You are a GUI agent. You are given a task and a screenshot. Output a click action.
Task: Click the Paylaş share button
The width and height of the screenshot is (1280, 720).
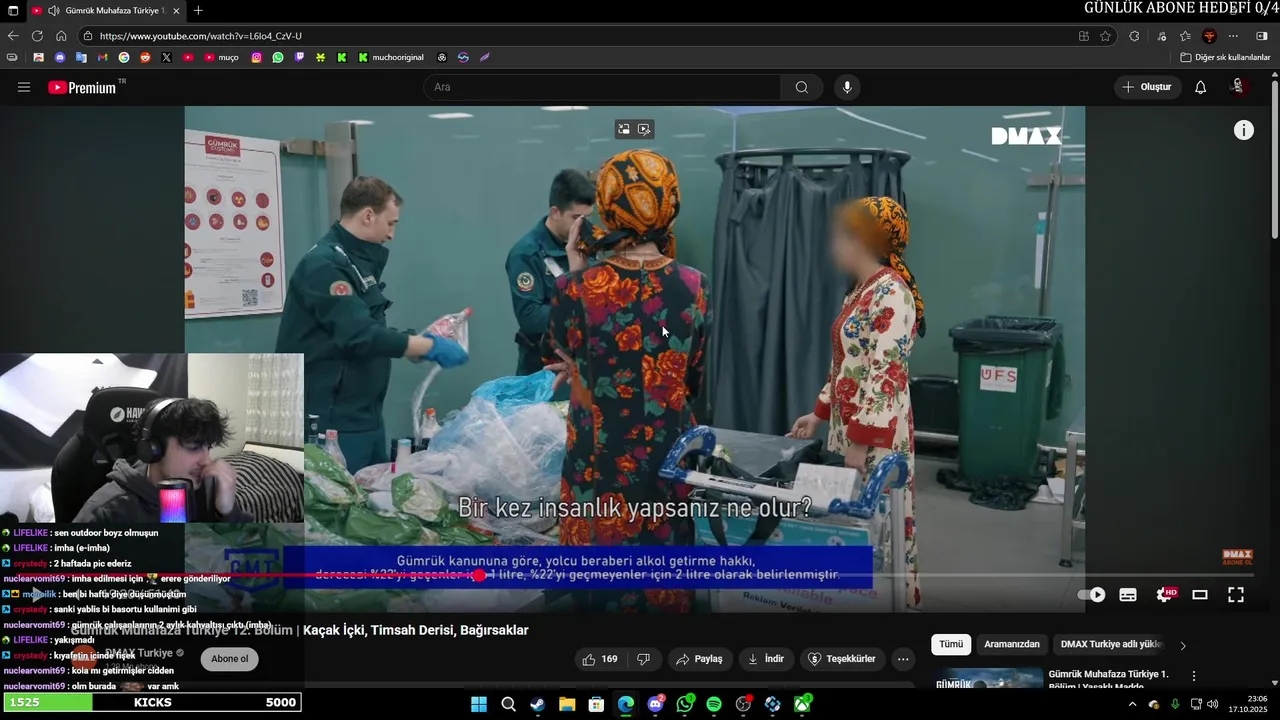699,659
